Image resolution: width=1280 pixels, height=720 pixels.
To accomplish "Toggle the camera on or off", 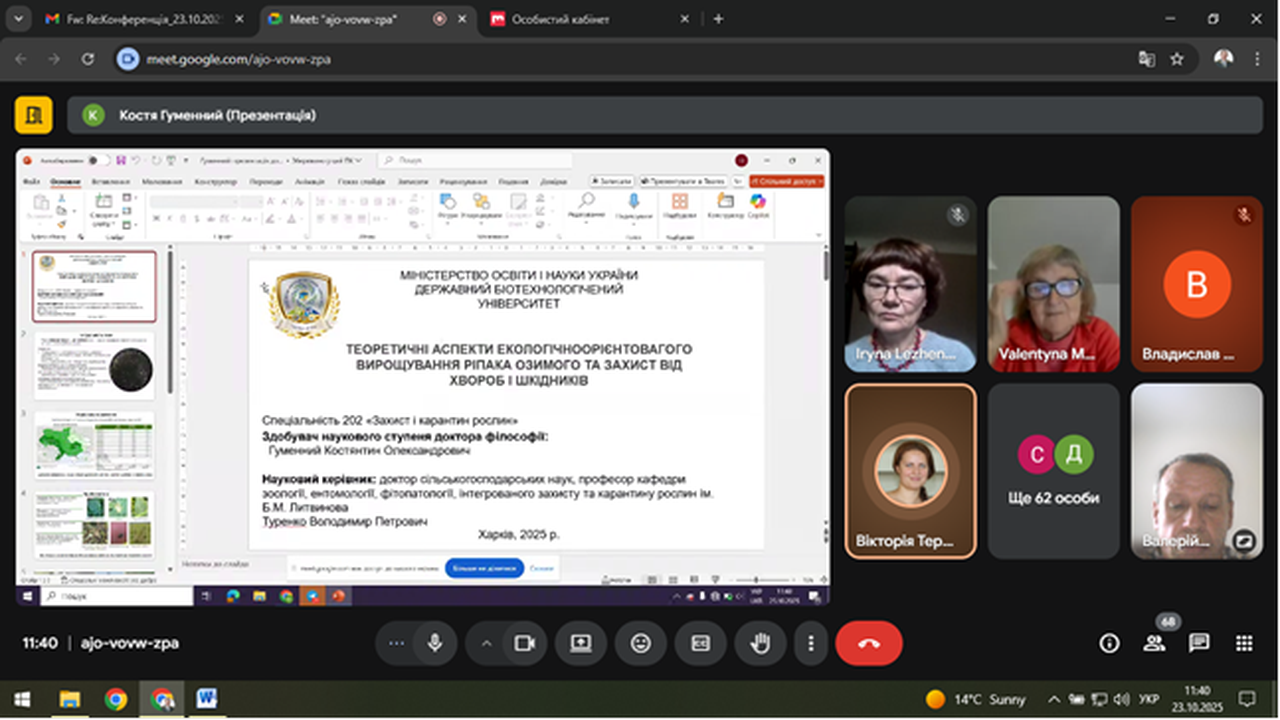I will pyautogui.click(x=523, y=643).
